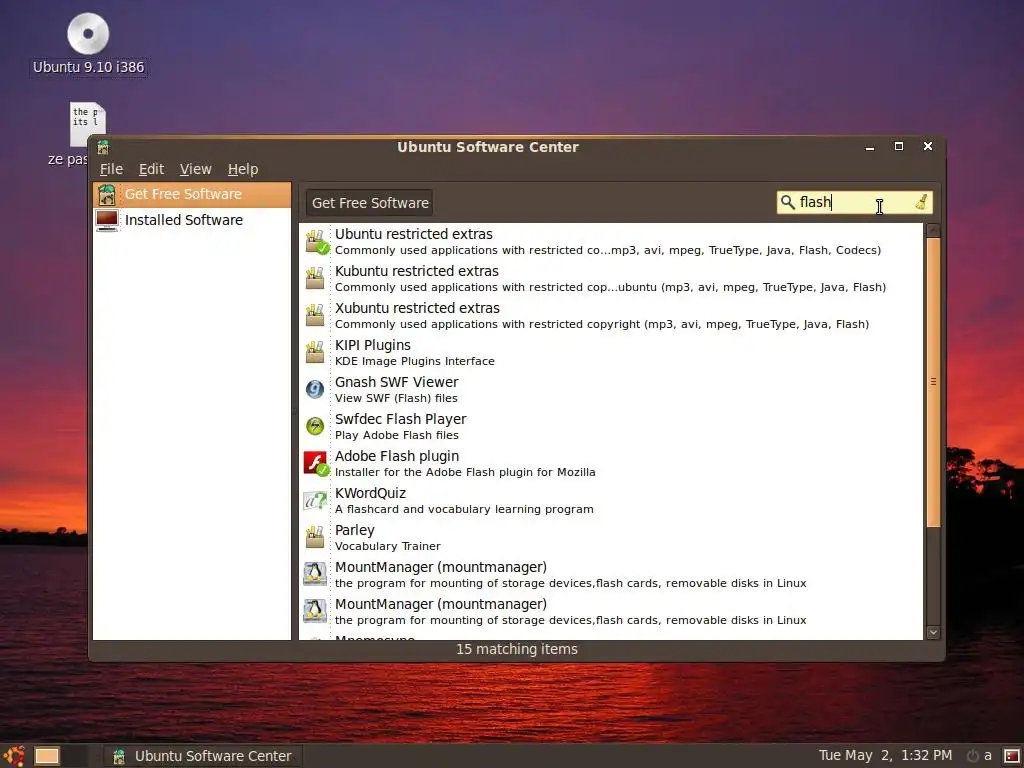Image resolution: width=1024 pixels, height=768 pixels.
Task: Select the Adobe Flash plugin title
Action: [397, 456]
